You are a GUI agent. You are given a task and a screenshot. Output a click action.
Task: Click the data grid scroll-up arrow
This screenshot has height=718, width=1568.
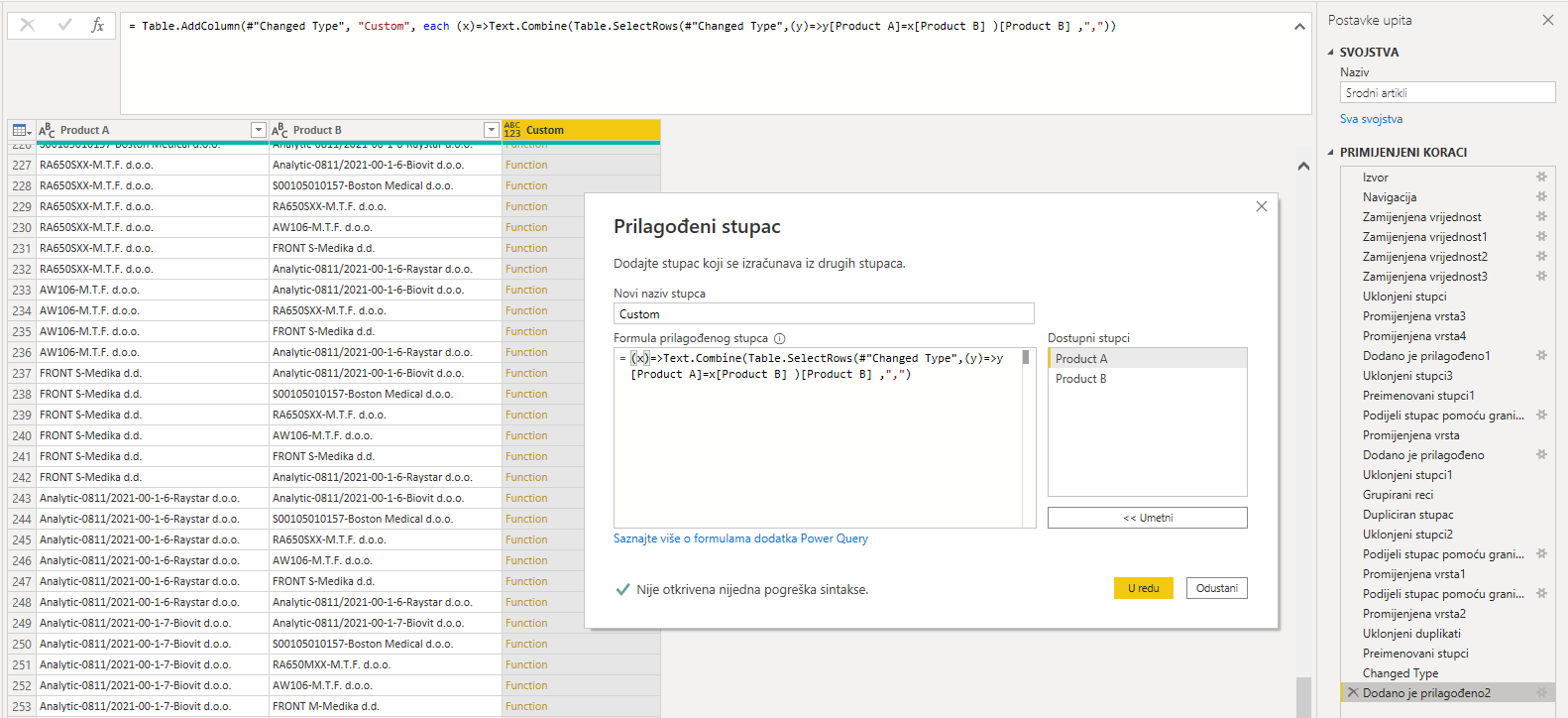[1303, 167]
